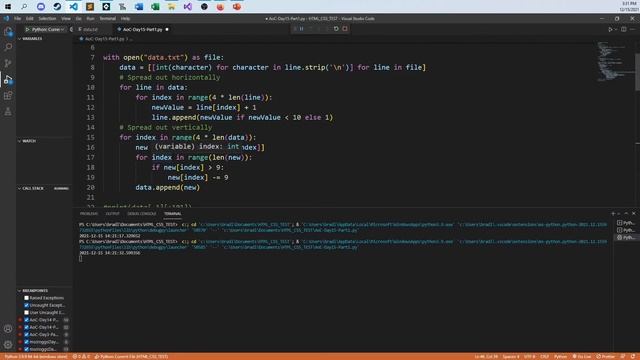
Task: Disable AoC-Day3 breakpoint checkbox
Action: coord(27,335)
